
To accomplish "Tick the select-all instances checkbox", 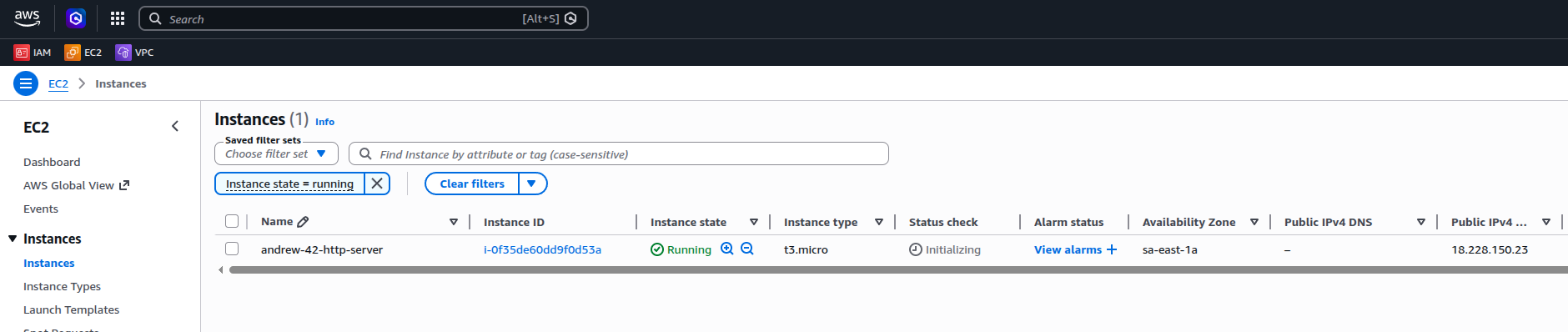I will [x=232, y=221].
